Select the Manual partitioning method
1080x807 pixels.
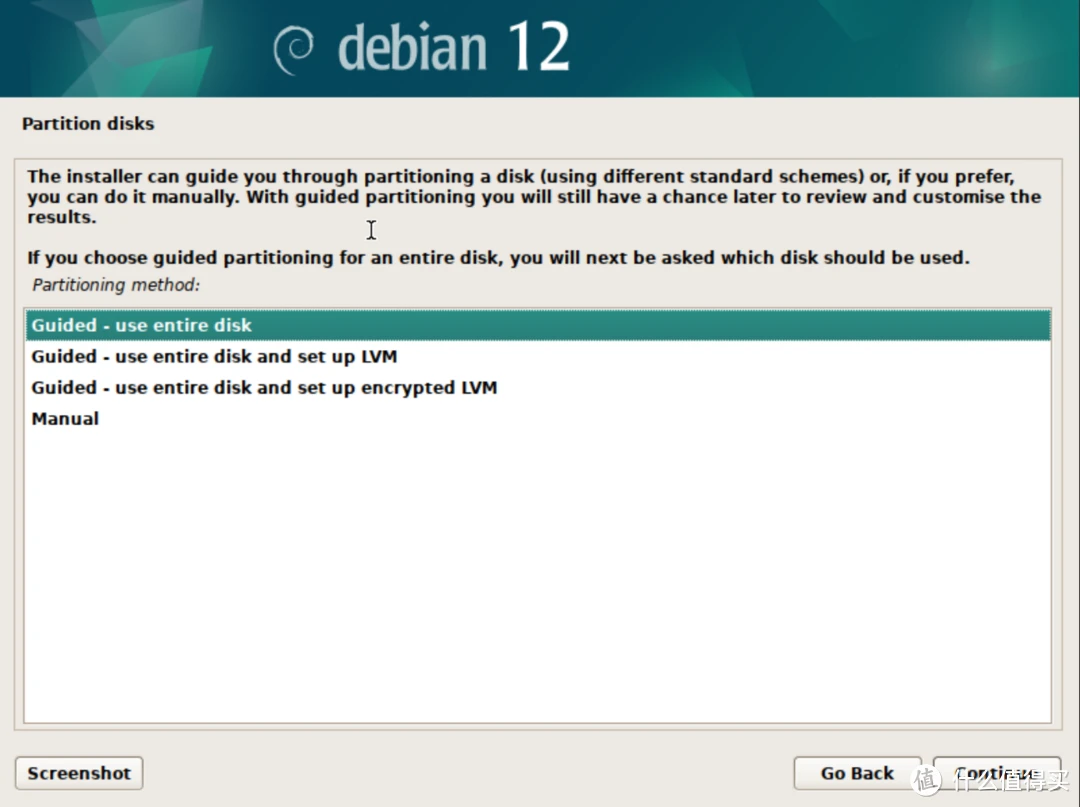65,418
